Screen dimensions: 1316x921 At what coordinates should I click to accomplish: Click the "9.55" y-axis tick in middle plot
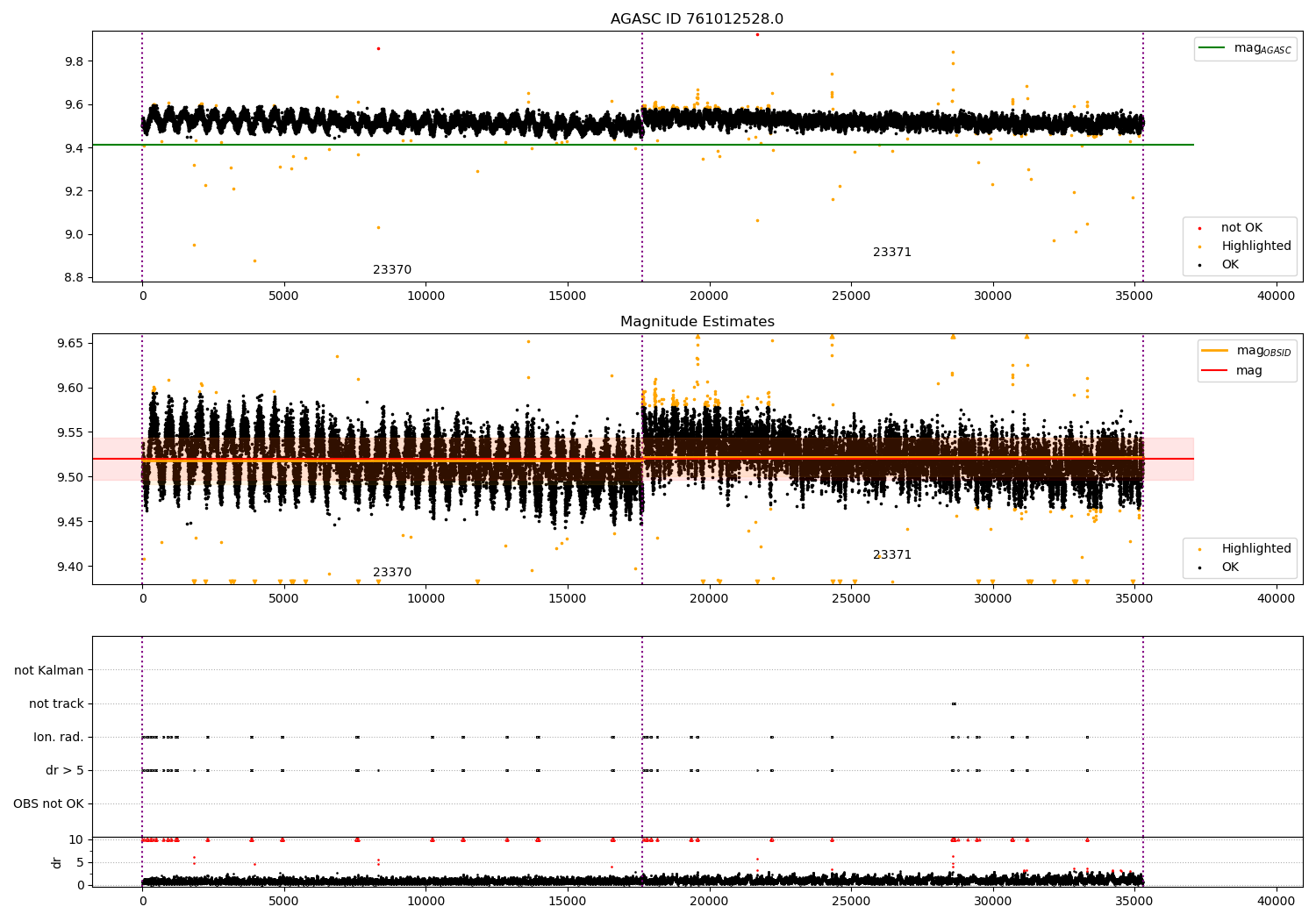point(70,432)
